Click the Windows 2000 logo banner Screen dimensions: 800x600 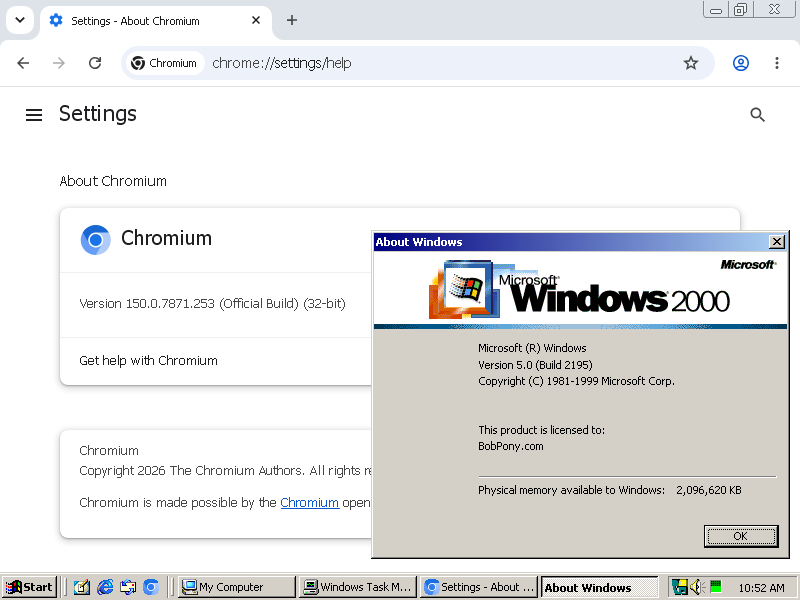coord(580,290)
